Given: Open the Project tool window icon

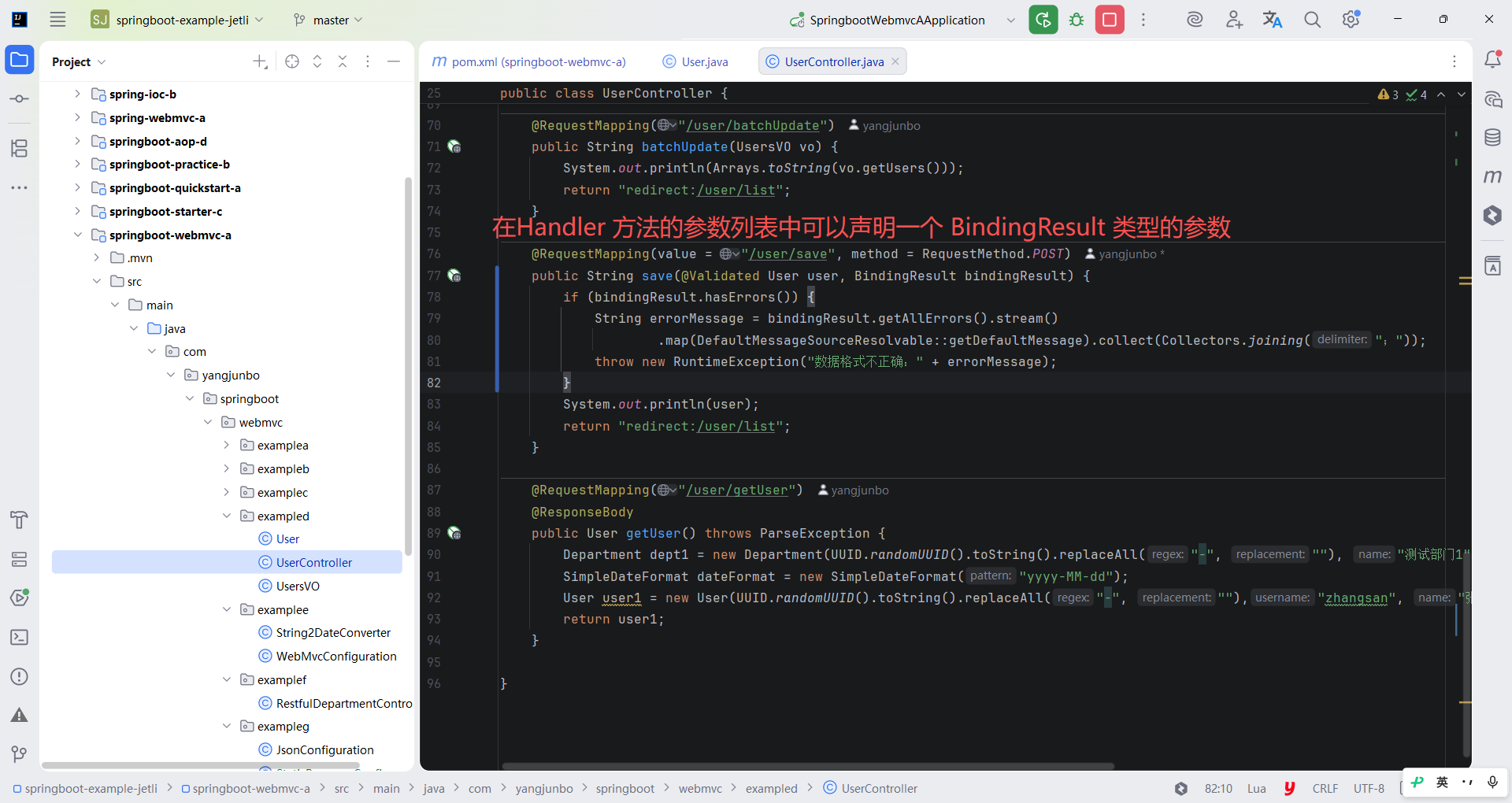Looking at the screenshot, I should (20, 60).
